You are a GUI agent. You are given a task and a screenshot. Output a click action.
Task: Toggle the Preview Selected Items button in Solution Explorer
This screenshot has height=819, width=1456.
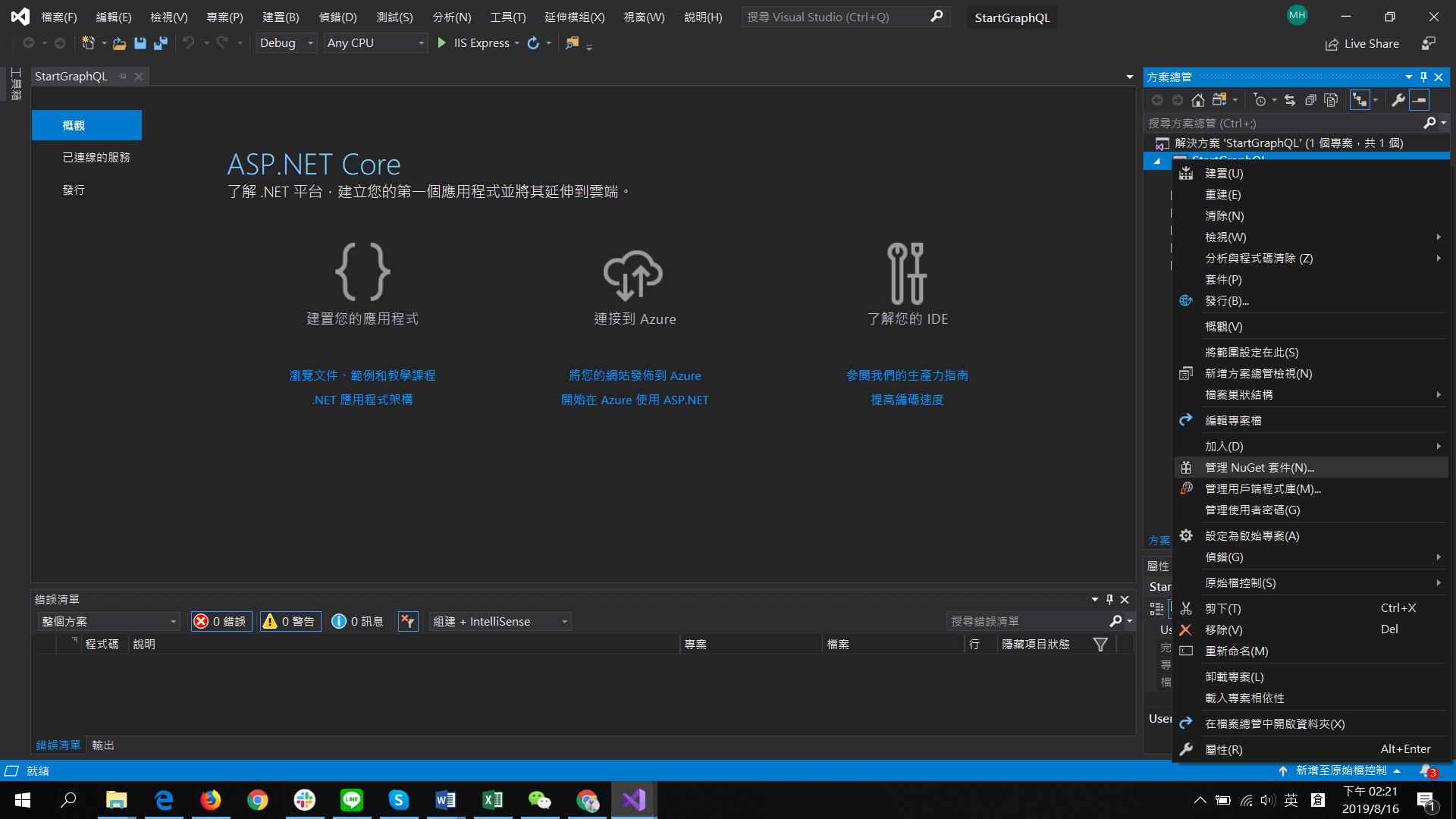[1419, 100]
